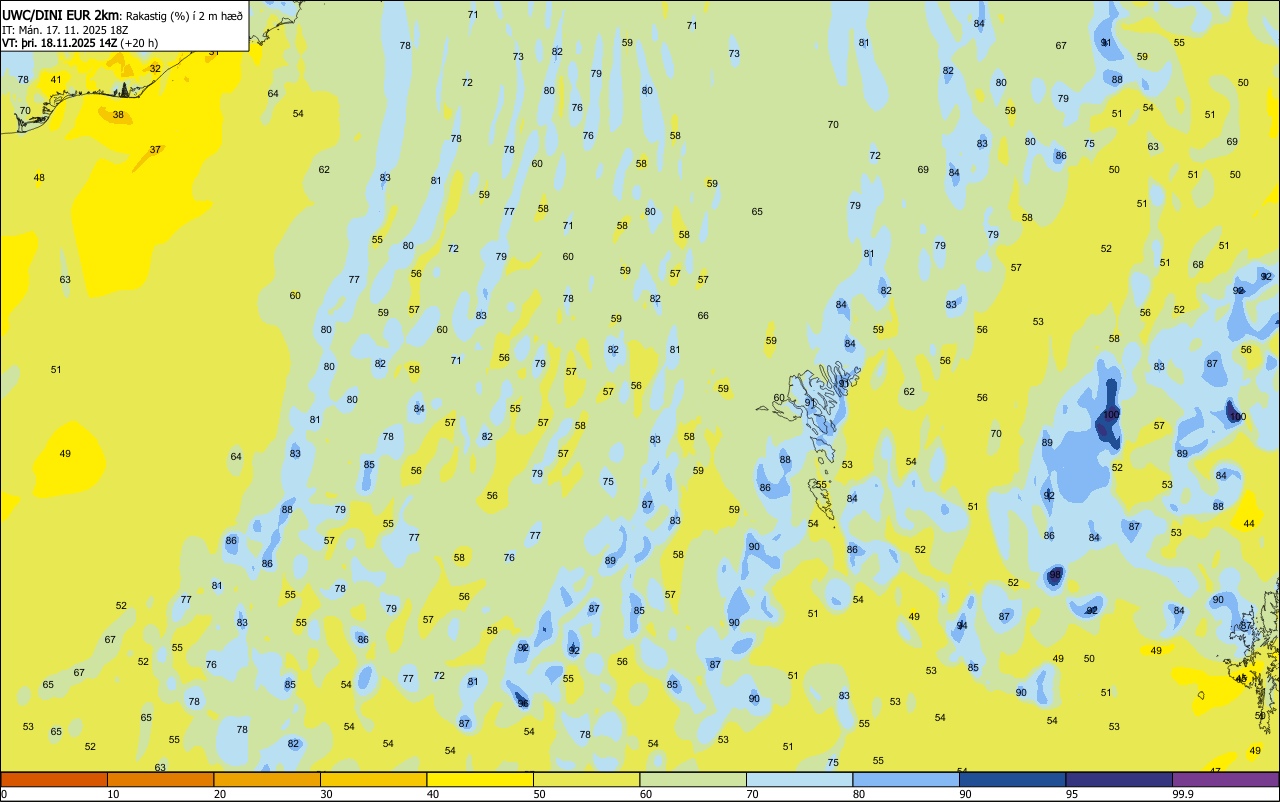Choose the dark blue 90–95 legend swatch
Image resolution: width=1280 pixels, height=802 pixels.
(1012, 779)
